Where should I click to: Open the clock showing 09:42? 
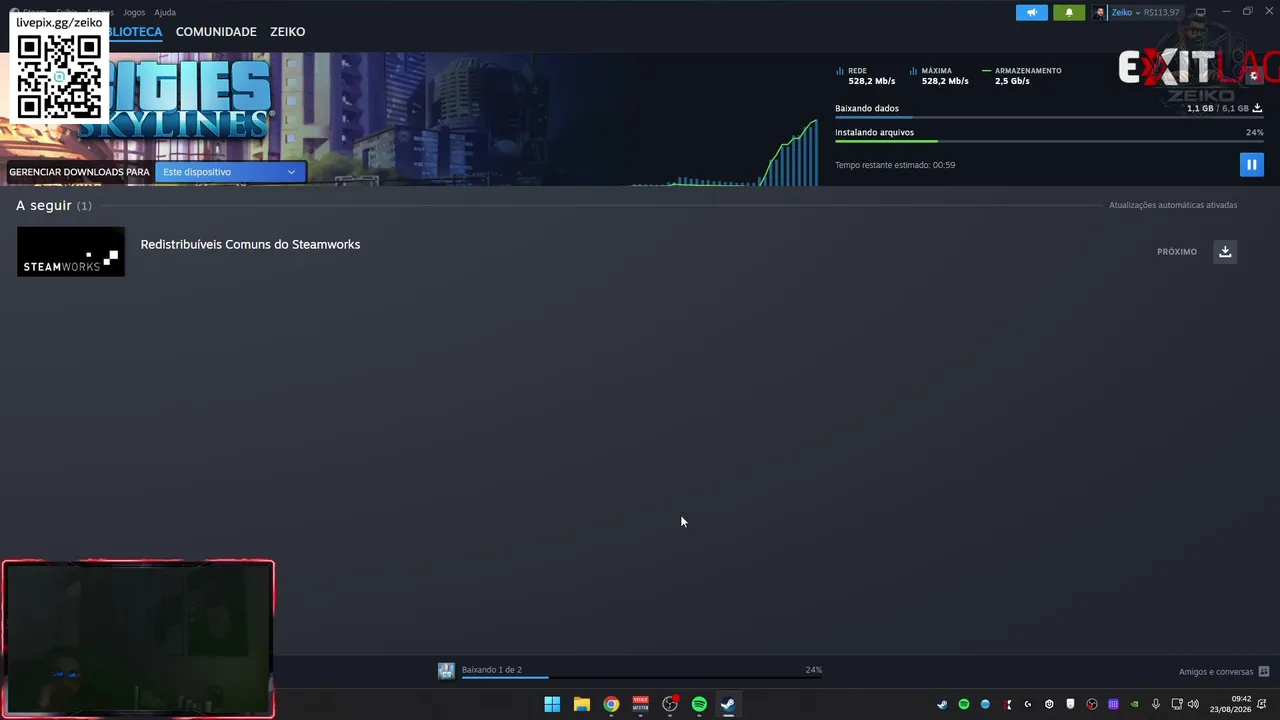point(1230,704)
